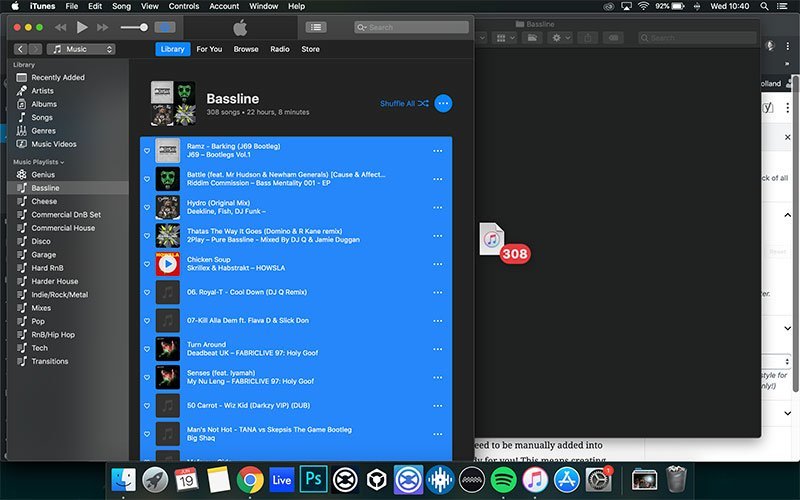Viewport: 800px width, 500px height.
Task: Love the Royal-T - Cool Down track
Action: coord(147,292)
